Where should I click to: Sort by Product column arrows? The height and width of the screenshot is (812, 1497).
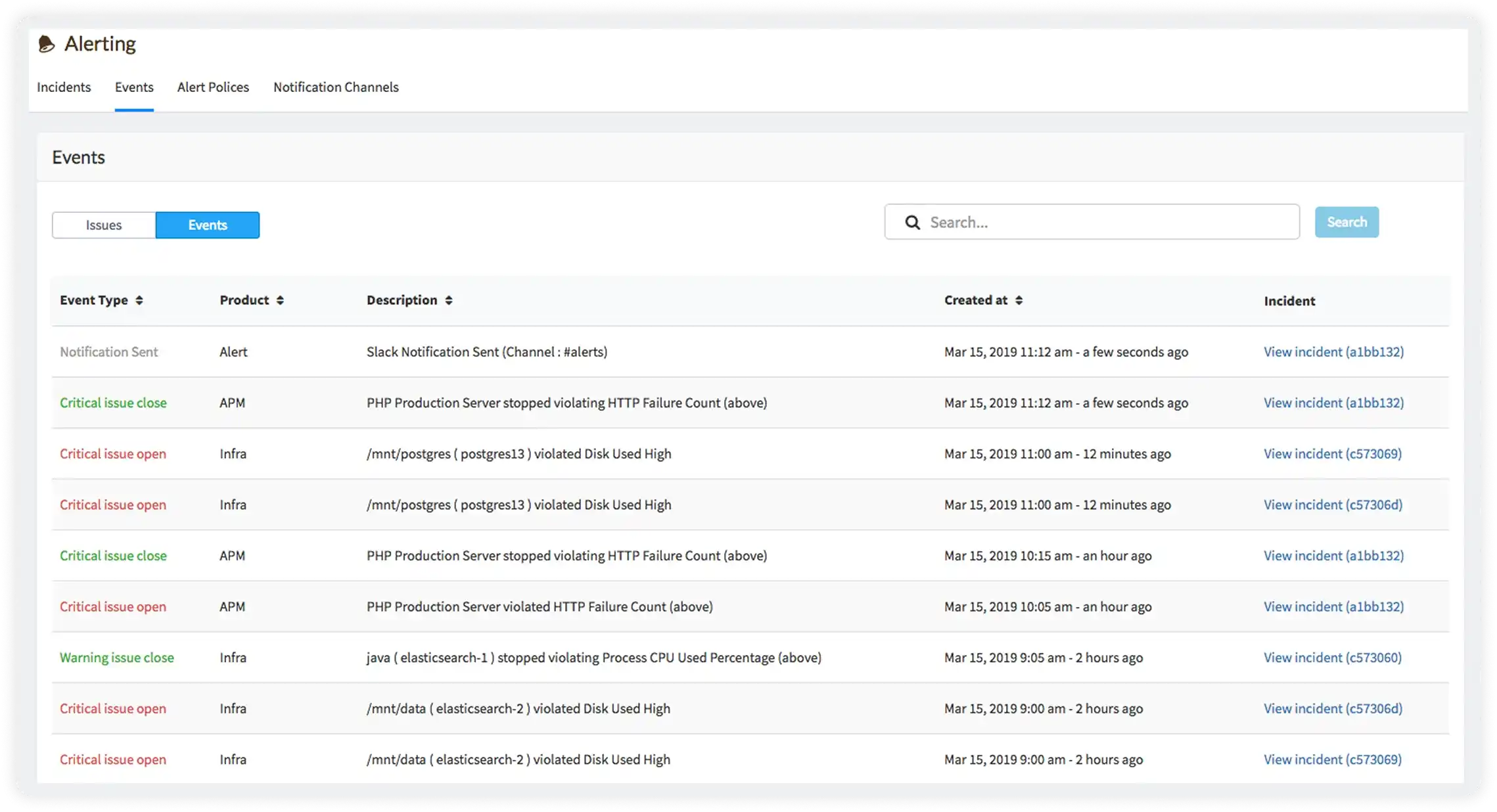[280, 300]
